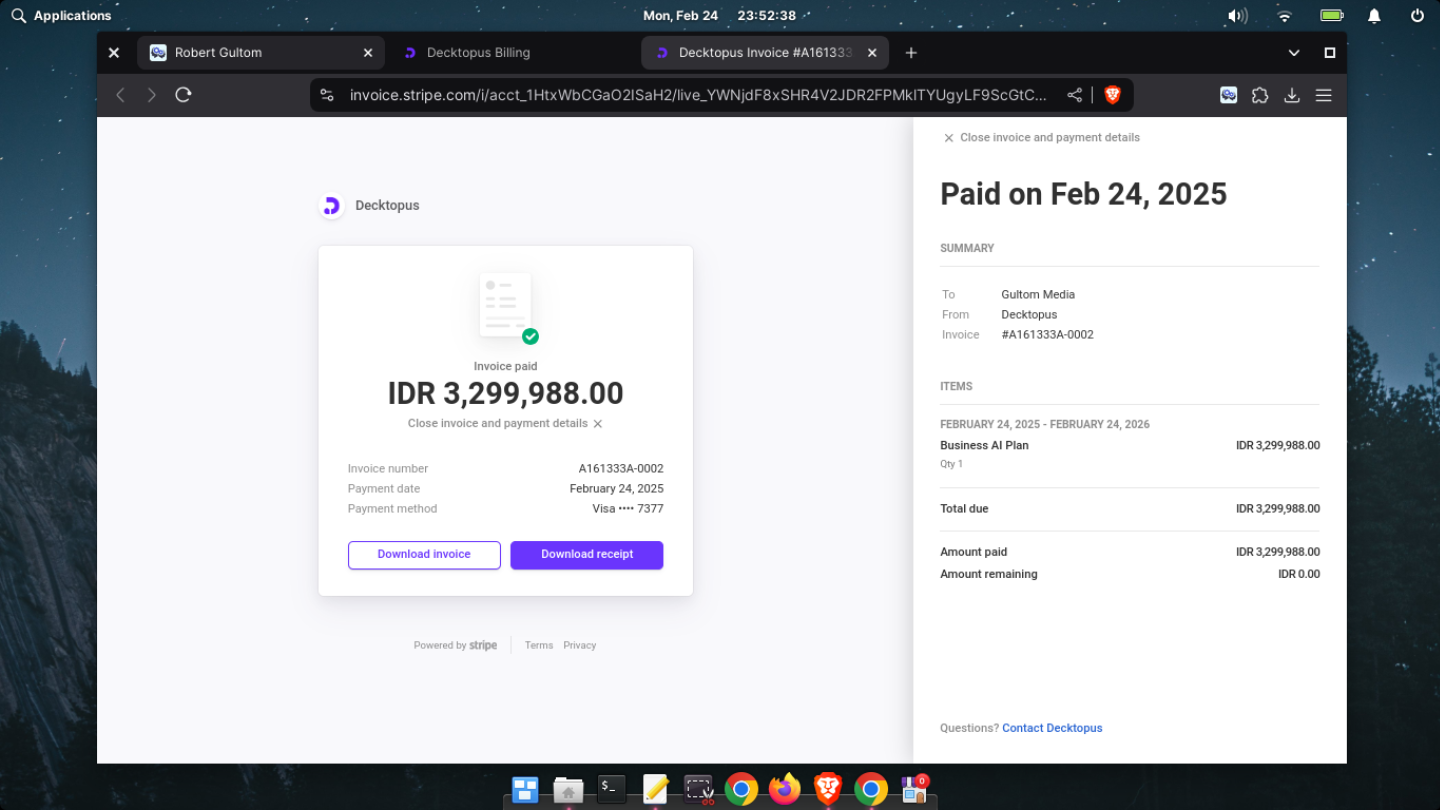Switch to the Decktopus Billing tab
The image size is (1440, 810).
click(x=478, y=53)
